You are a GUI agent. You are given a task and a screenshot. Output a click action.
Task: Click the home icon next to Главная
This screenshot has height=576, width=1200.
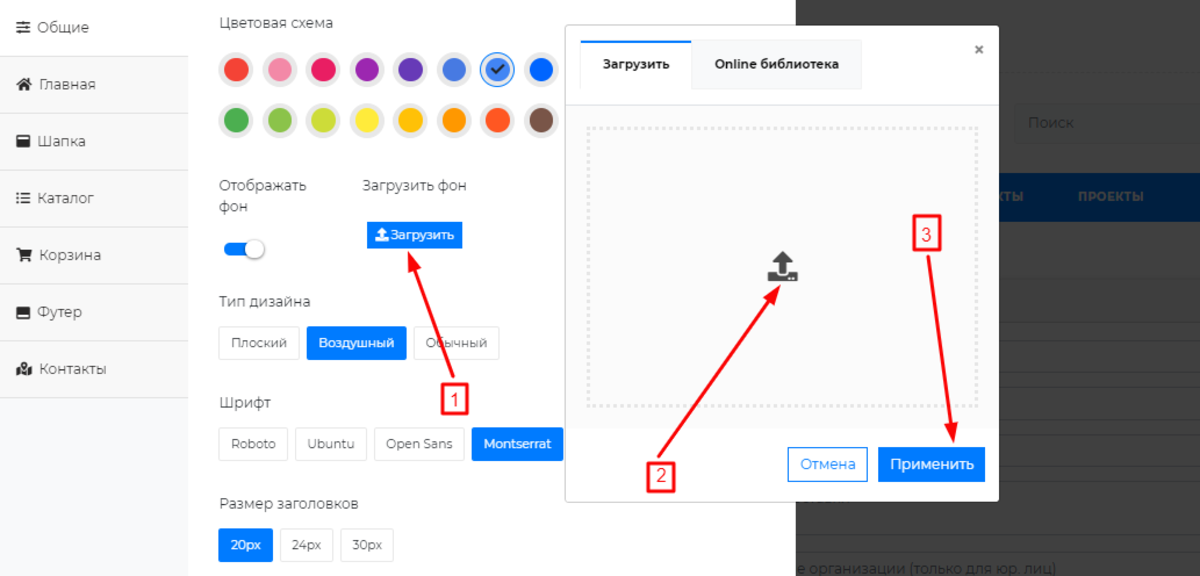pos(24,84)
